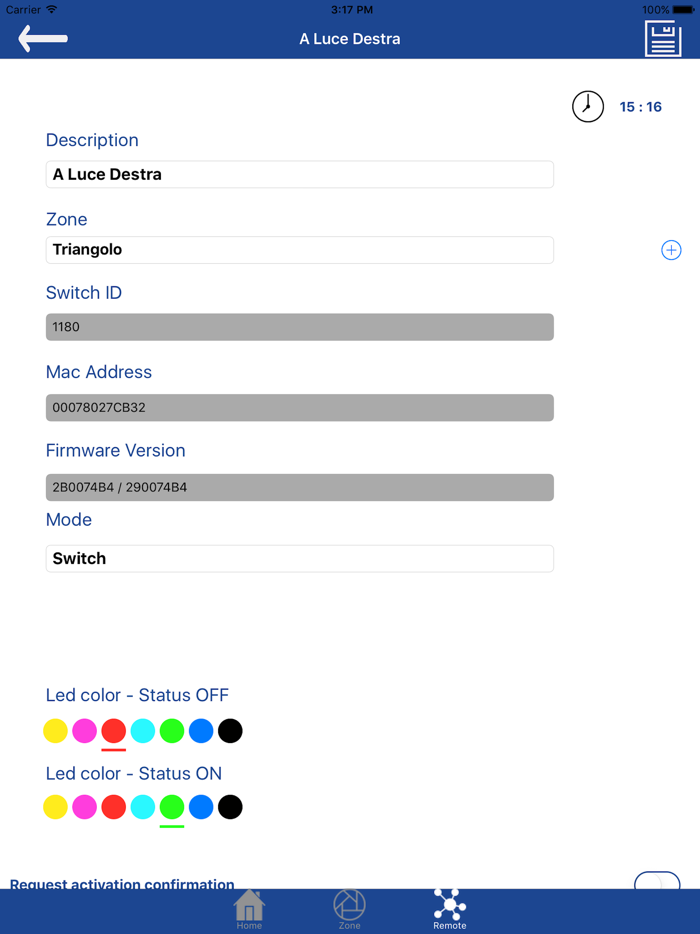Select red for Status ON LED
700x934 pixels.
(114, 807)
